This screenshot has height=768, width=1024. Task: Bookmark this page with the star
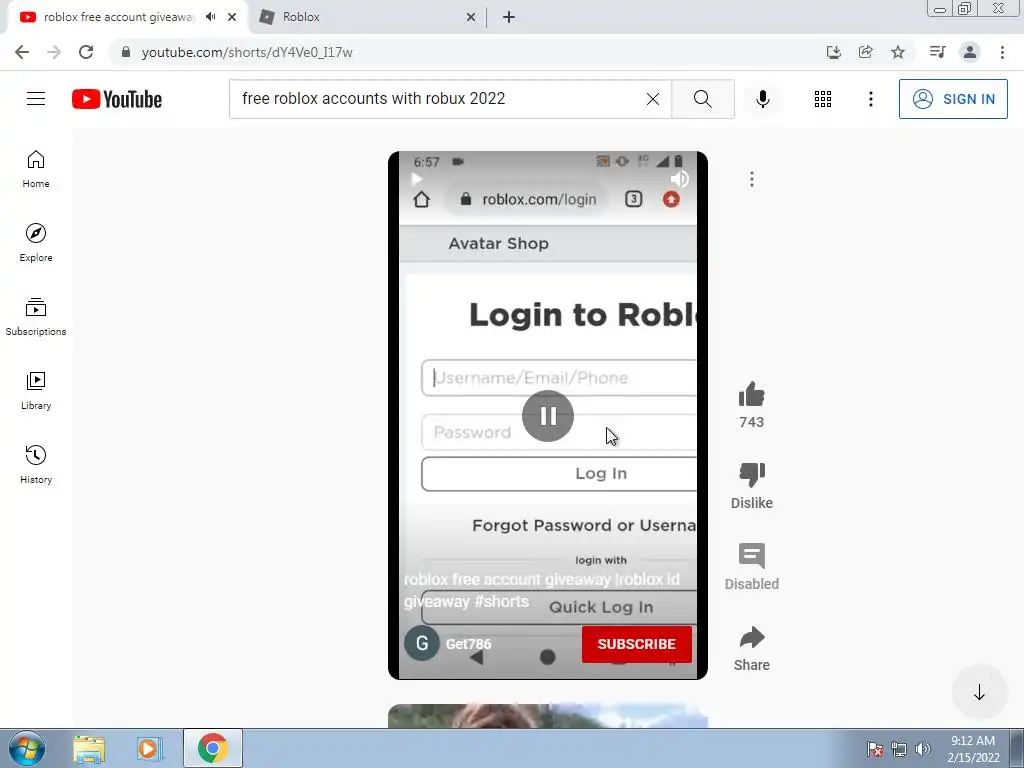898,52
